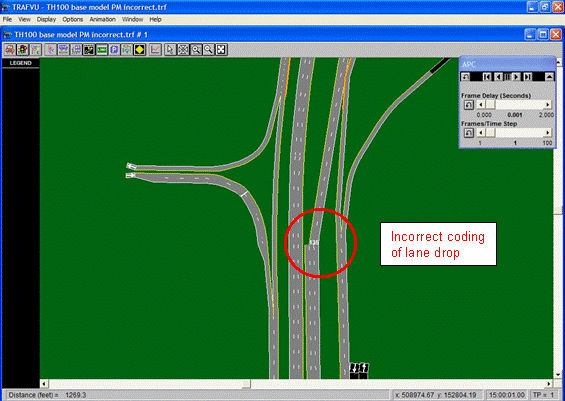
Task: Click the Frame Delay slider thumb
Action: click(x=490, y=105)
